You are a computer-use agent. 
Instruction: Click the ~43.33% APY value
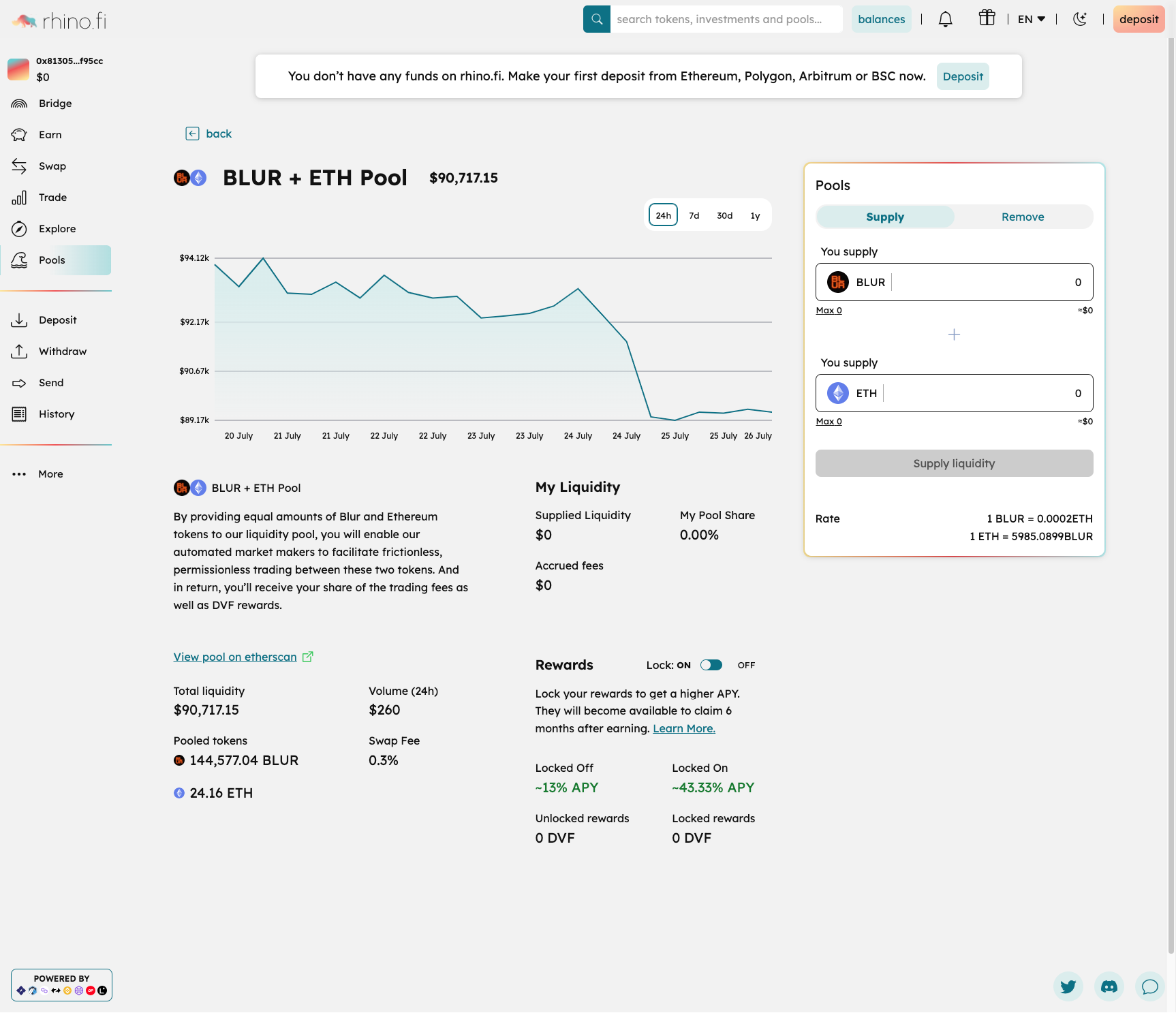(713, 788)
